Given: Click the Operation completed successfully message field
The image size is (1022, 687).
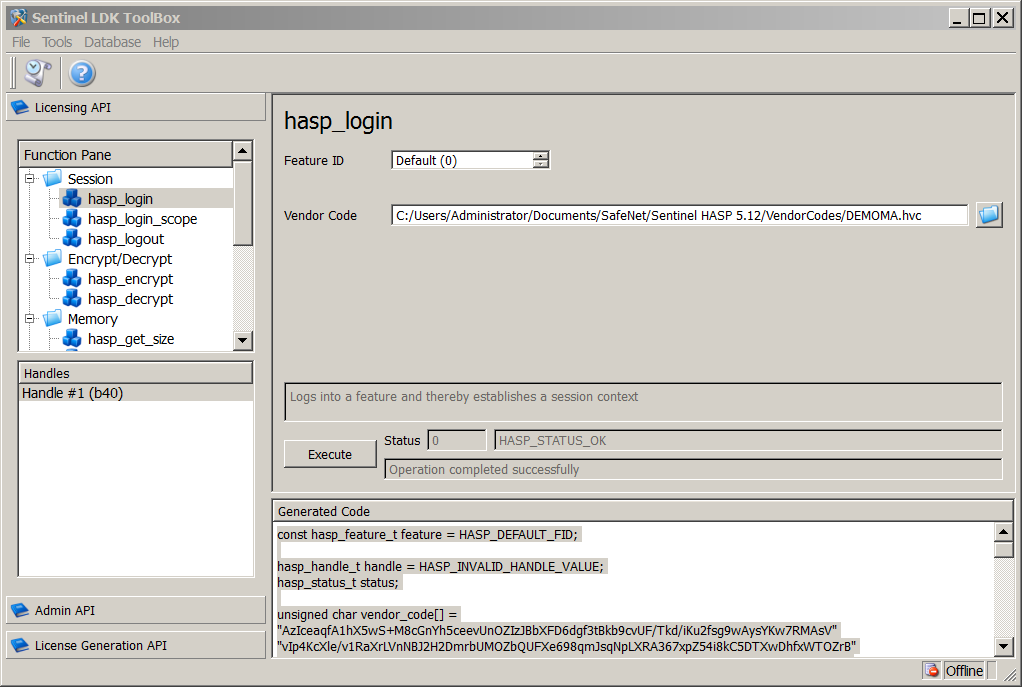Looking at the screenshot, I should (694, 469).
